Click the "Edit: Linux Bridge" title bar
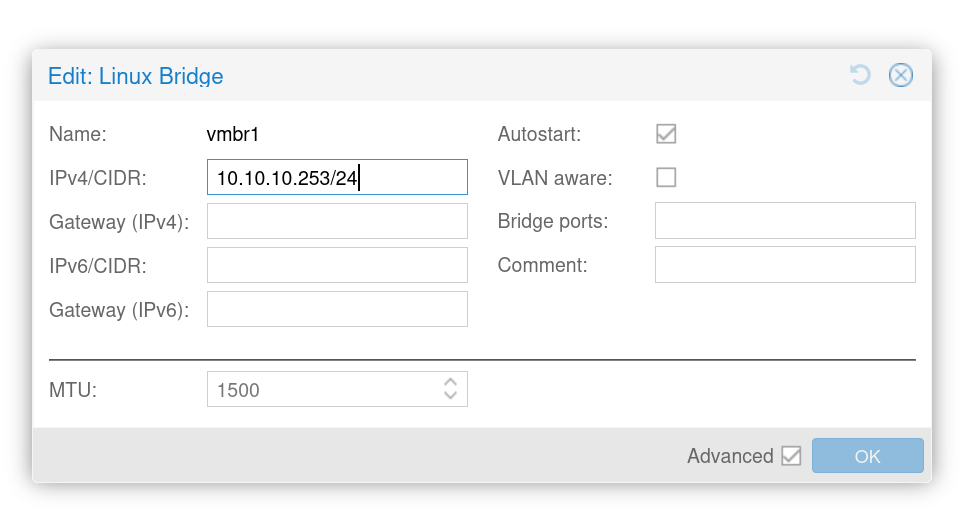Image resolution: width=970 pixels, height=530 pixels. 400,76
